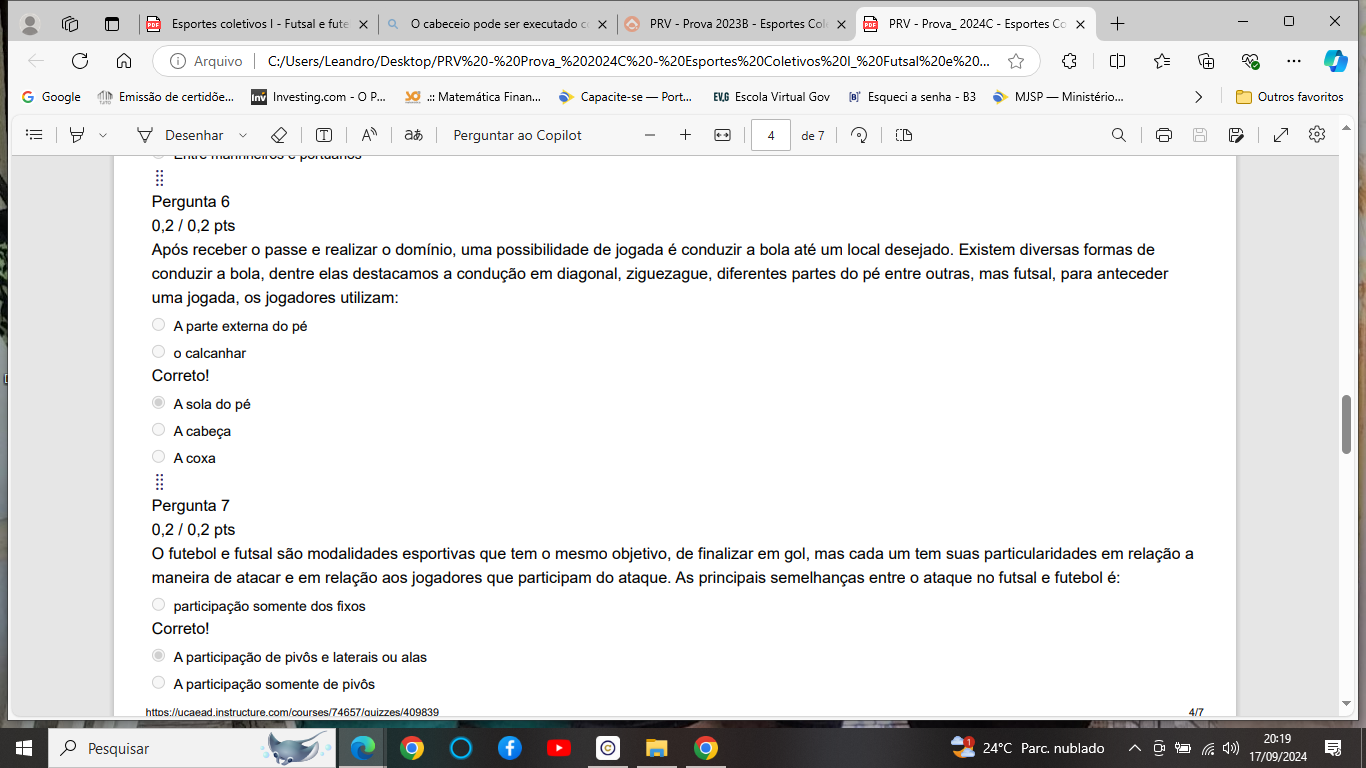Switch page view layout
The height and width of the screenshot is (768, 1366).
pos(904,135)
